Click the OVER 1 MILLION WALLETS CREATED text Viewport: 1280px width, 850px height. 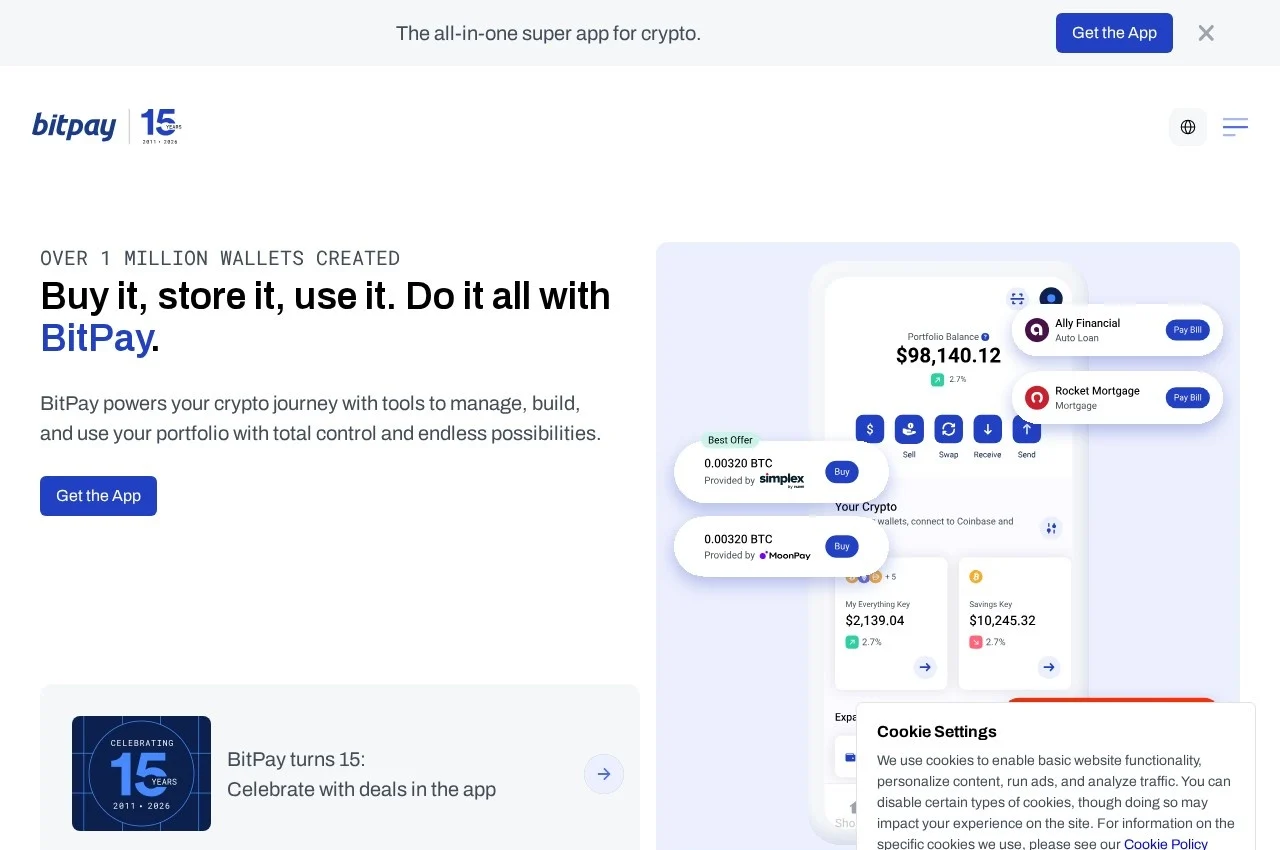(220, 258)
